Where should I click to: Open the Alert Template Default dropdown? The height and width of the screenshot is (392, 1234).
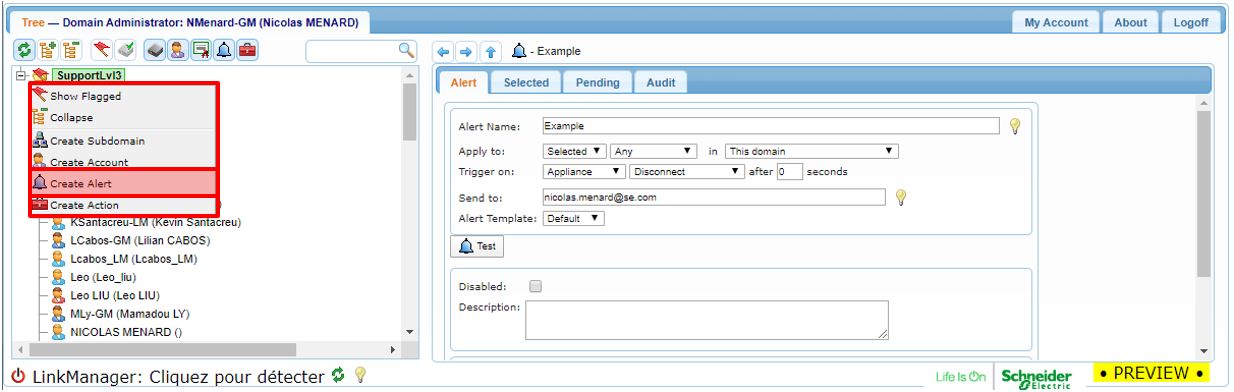coord(575,218)
